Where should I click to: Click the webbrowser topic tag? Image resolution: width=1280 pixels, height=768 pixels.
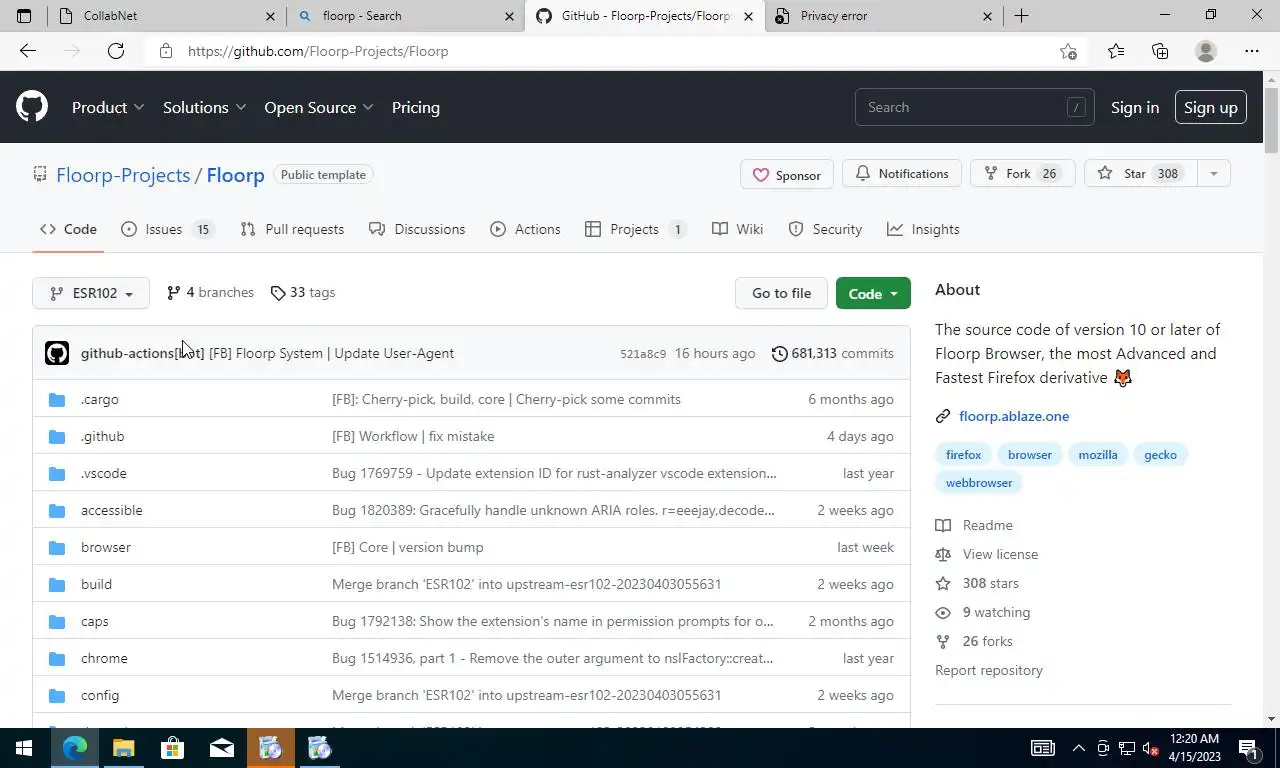(979, 482)
